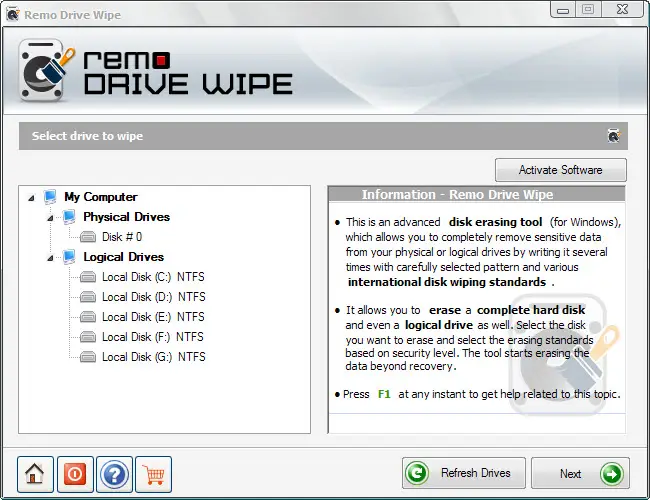650x500 pixels.
Task: Click the 'Information - Remo Drive Wipe' header
Action: (x=477, y=194)
